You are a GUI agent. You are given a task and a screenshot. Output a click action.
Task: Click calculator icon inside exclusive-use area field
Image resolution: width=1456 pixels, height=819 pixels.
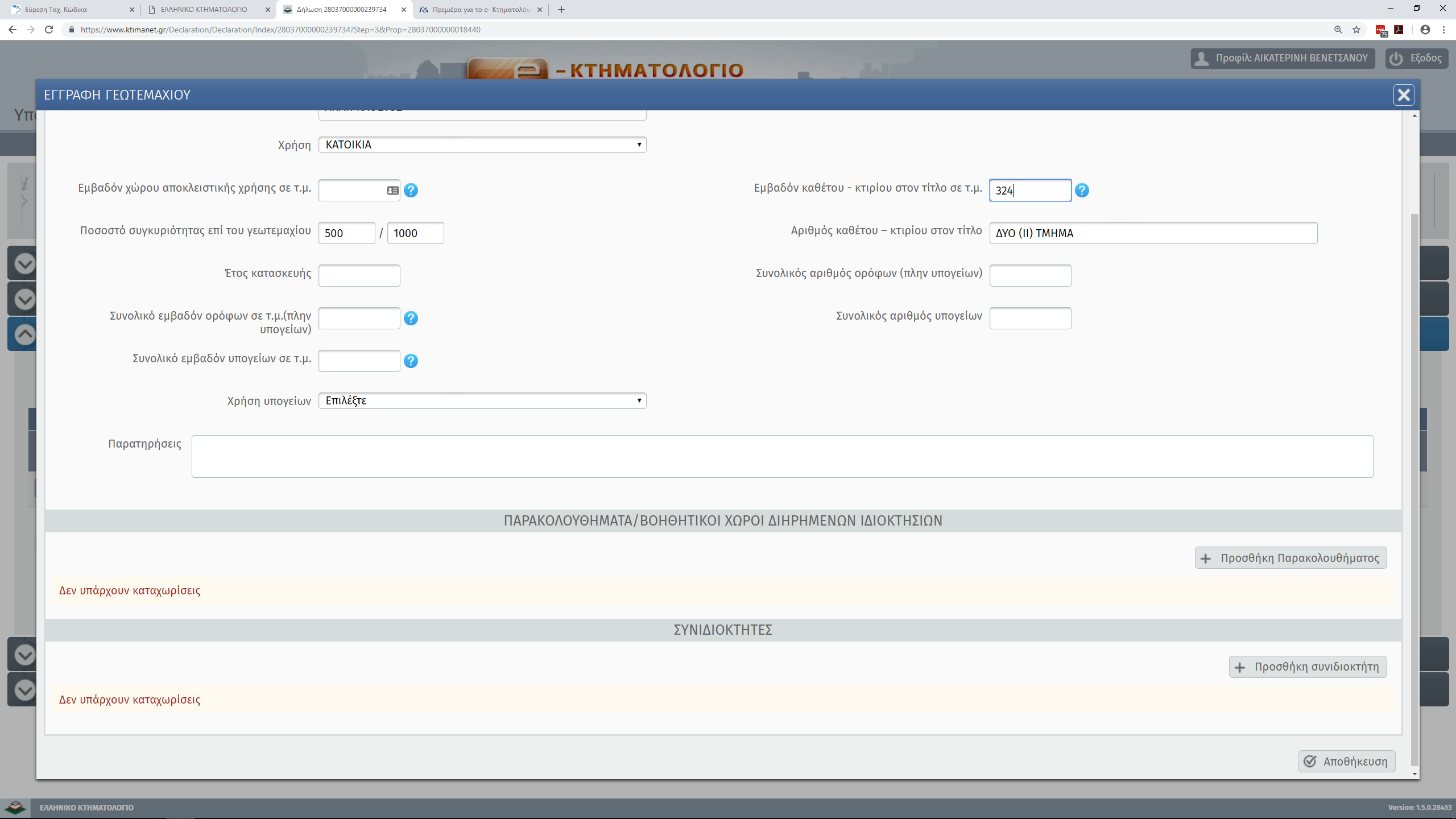point(392,191)
